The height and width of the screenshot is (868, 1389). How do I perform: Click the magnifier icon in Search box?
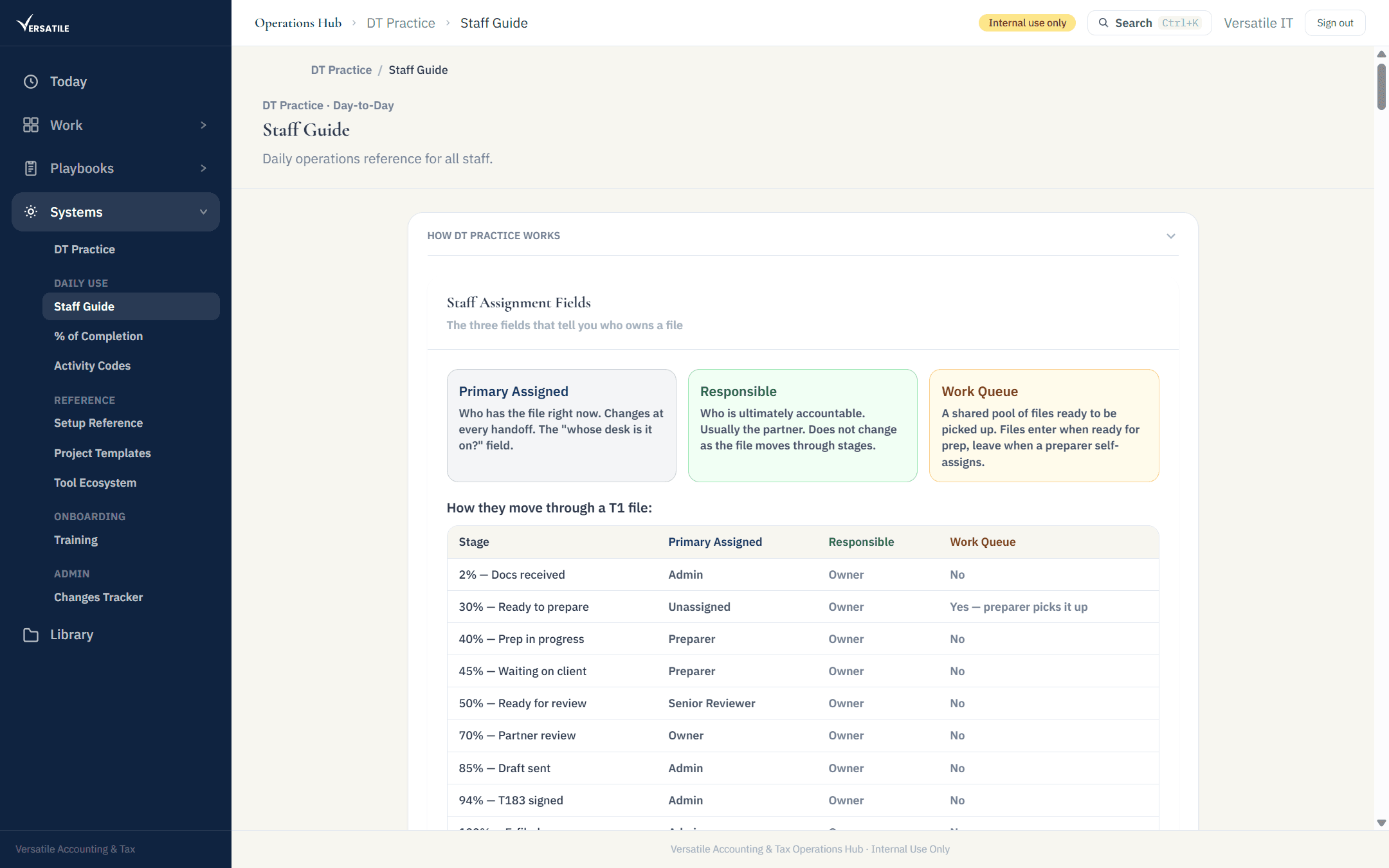(x=1103, y=23)
